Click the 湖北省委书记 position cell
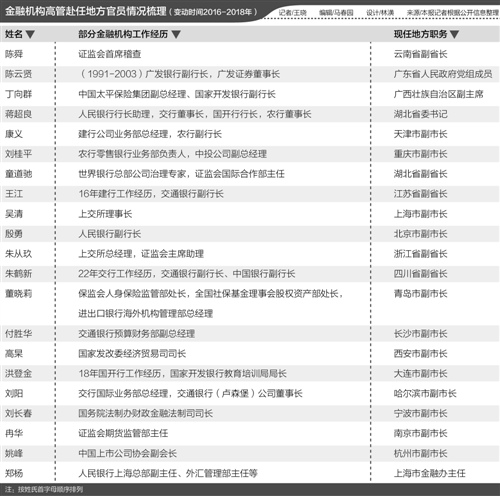 (420, 114)
